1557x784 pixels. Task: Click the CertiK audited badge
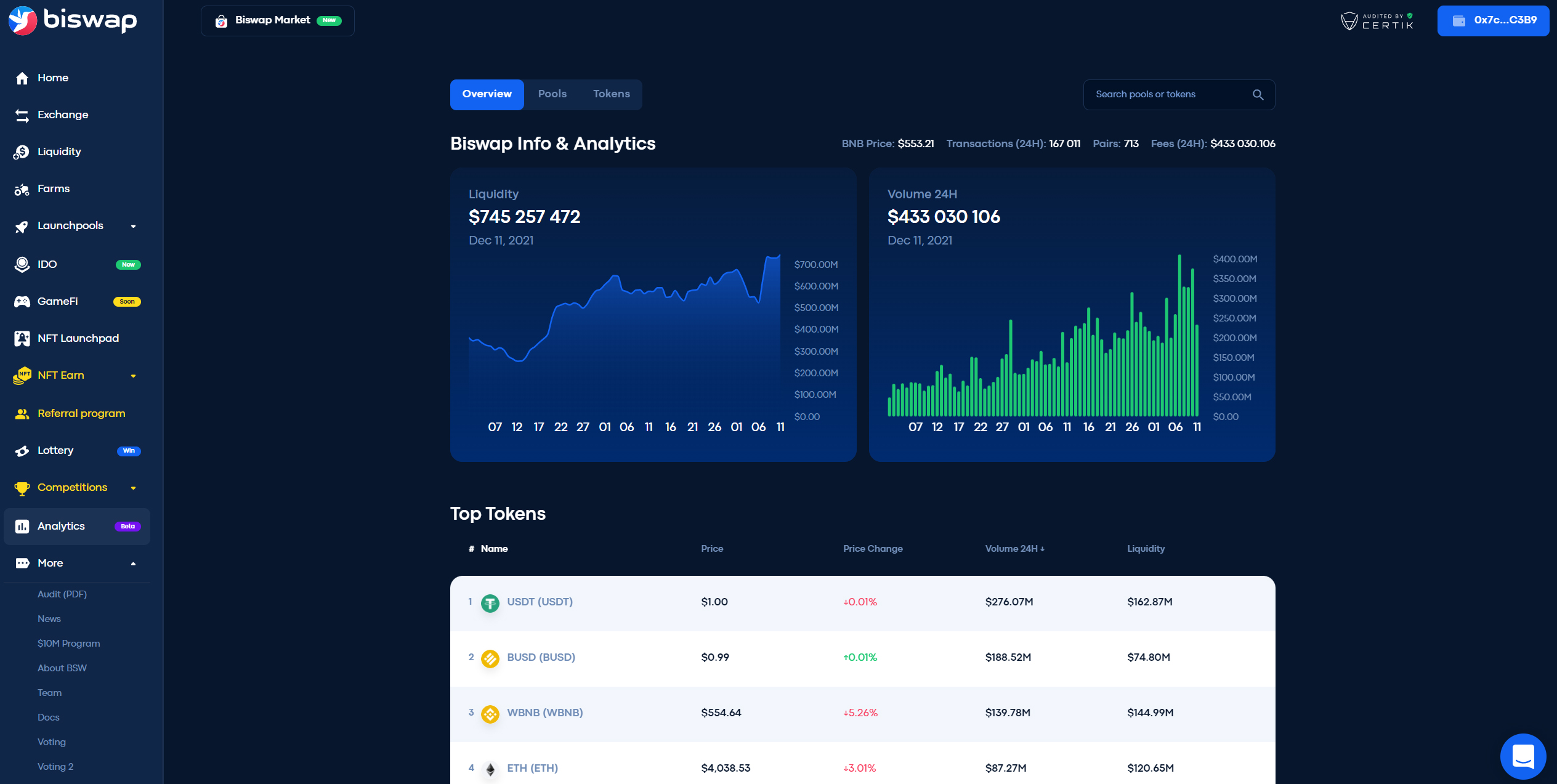pos(1377,21)
